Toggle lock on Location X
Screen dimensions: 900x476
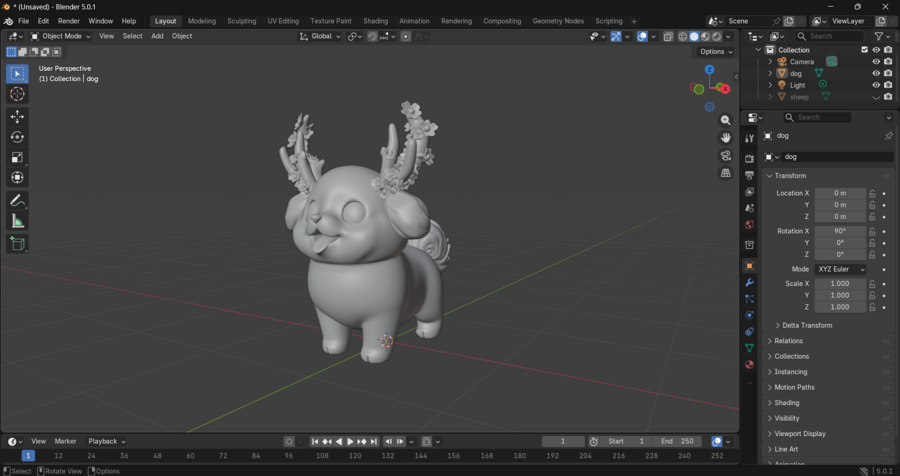[x=872, y=193]
